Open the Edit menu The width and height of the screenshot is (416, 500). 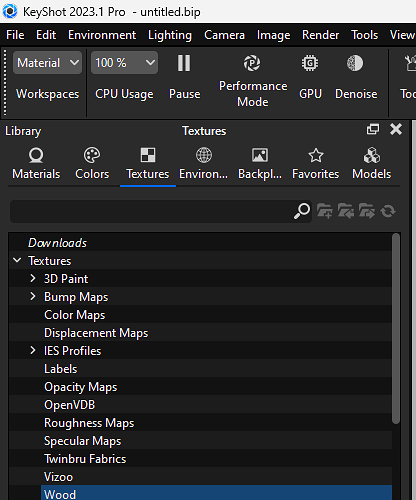[46, 35]
